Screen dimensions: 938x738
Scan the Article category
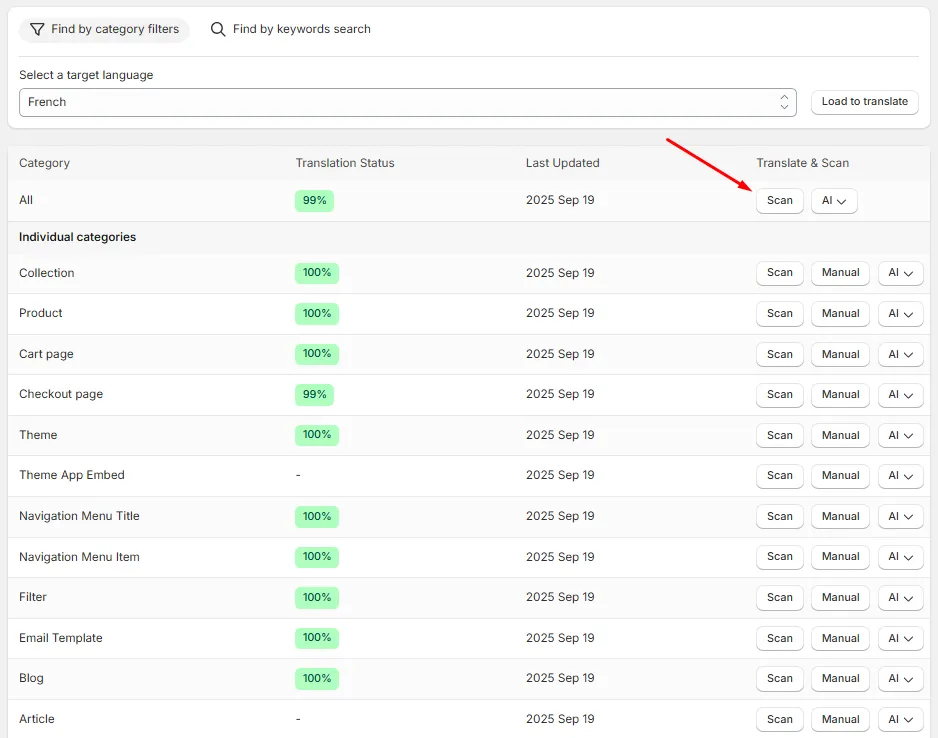[779, 719]
